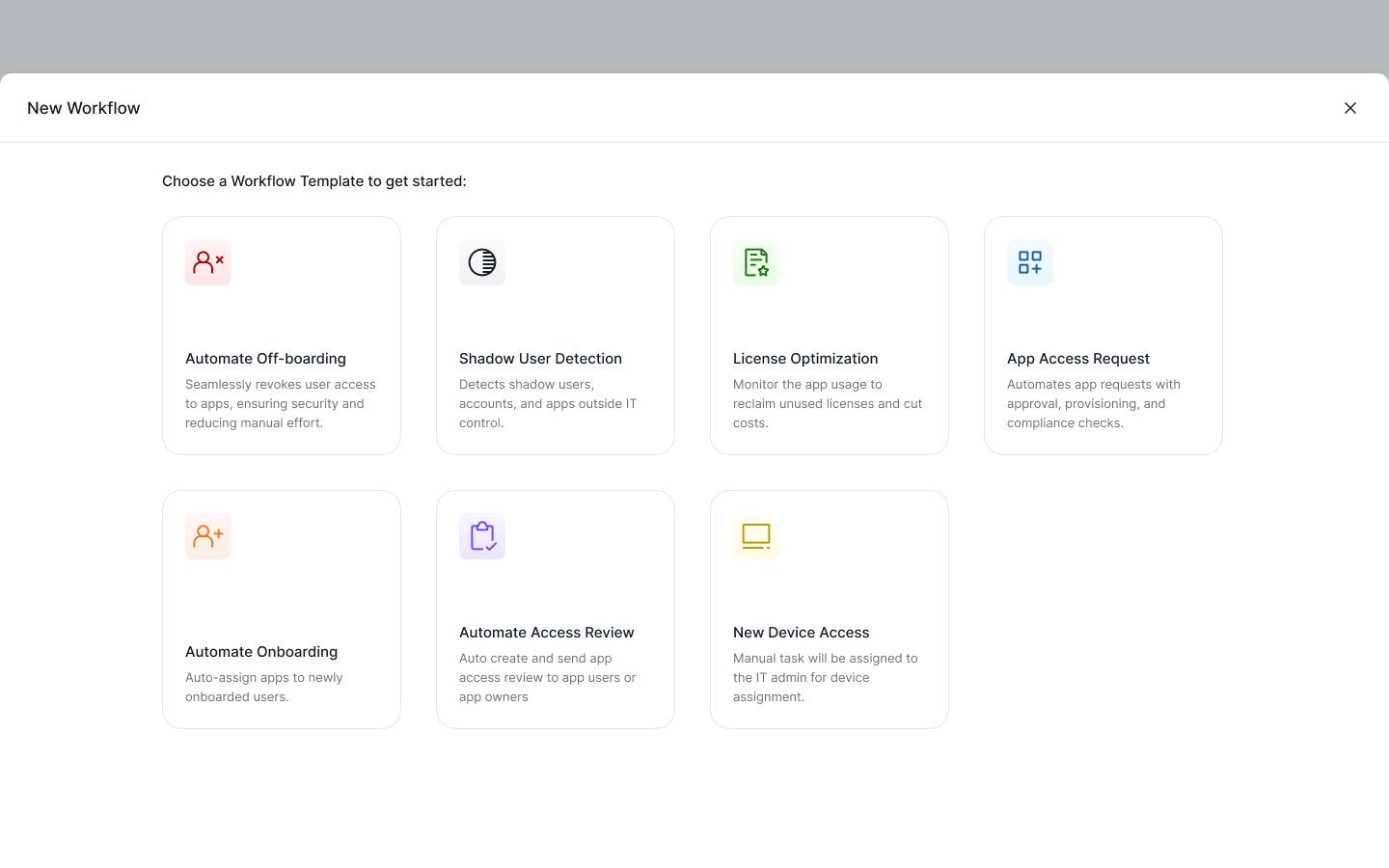Click the description about reclaiming unused licenses
This screenshot has height=868, width=1389.
point(828,403)
